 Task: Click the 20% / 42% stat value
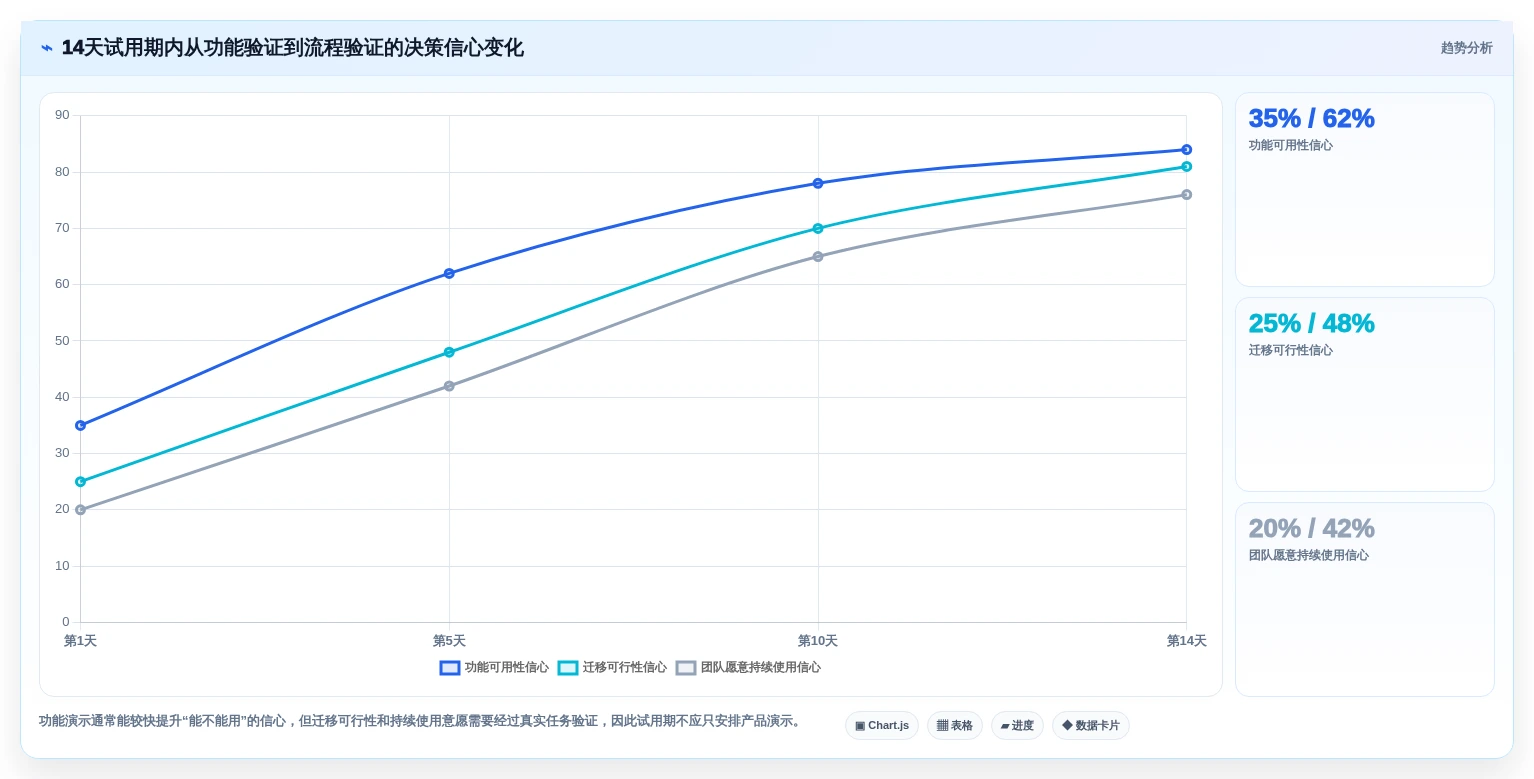(x=1311, y=528)
